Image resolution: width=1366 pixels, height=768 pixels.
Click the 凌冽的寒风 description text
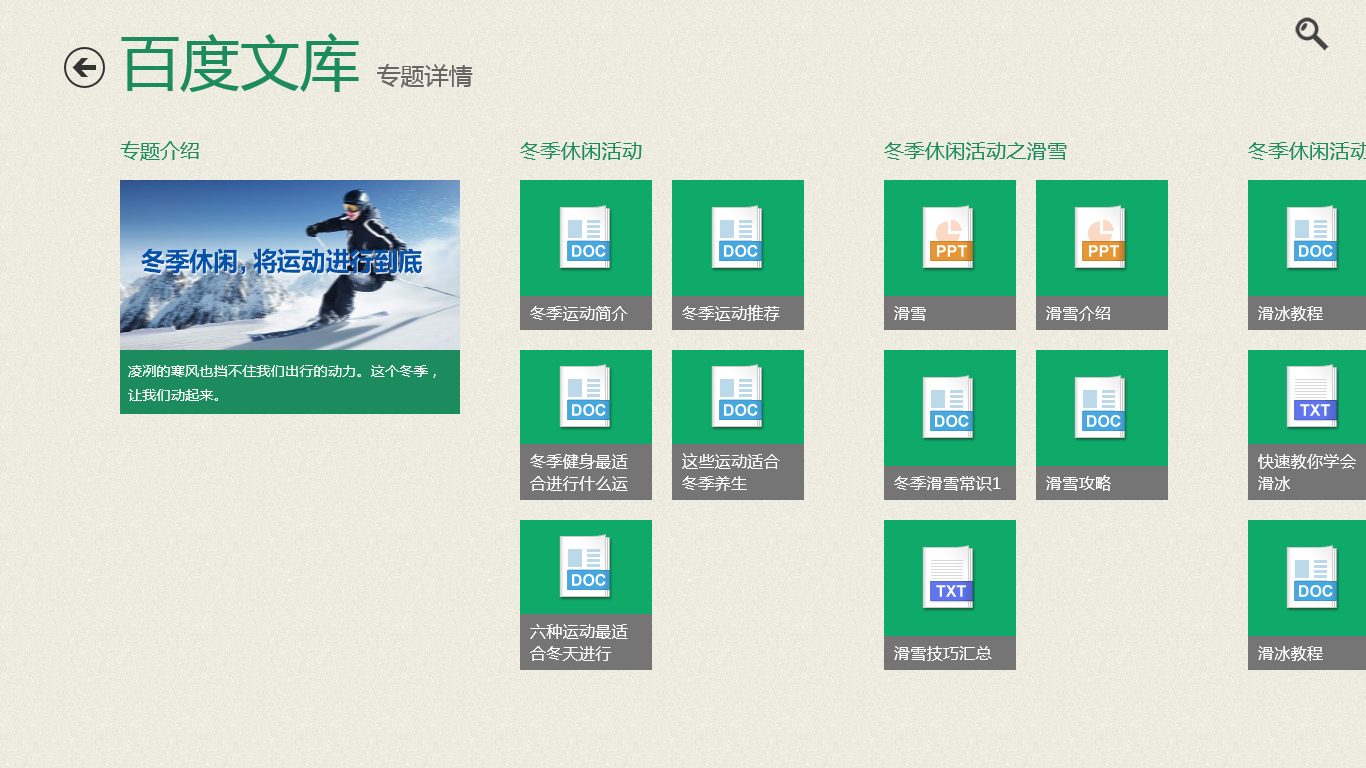[x=284, y=383]
